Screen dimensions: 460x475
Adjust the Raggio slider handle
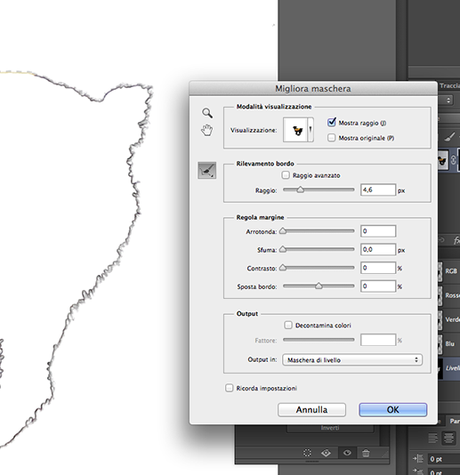coord(300,190)
